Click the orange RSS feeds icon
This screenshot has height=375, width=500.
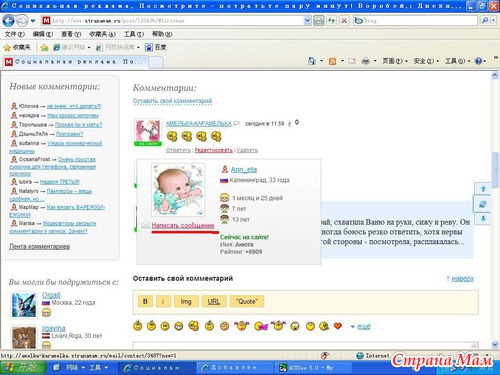point(332,61)
